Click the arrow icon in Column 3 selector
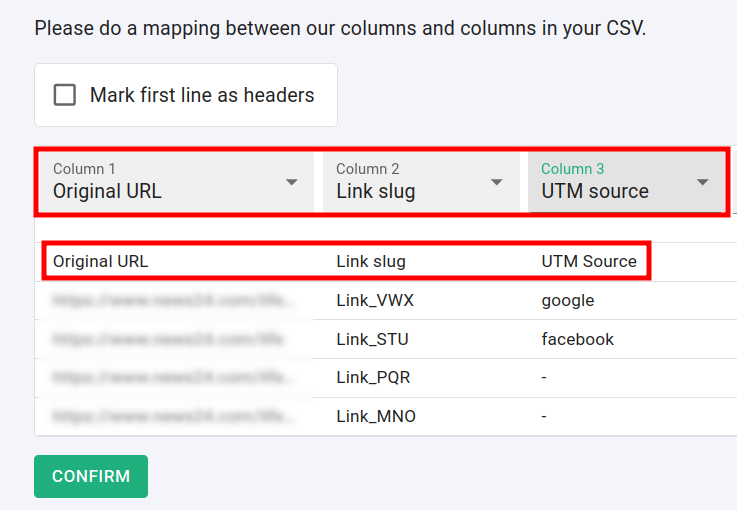The image size is (737, 510). (702, 182)
